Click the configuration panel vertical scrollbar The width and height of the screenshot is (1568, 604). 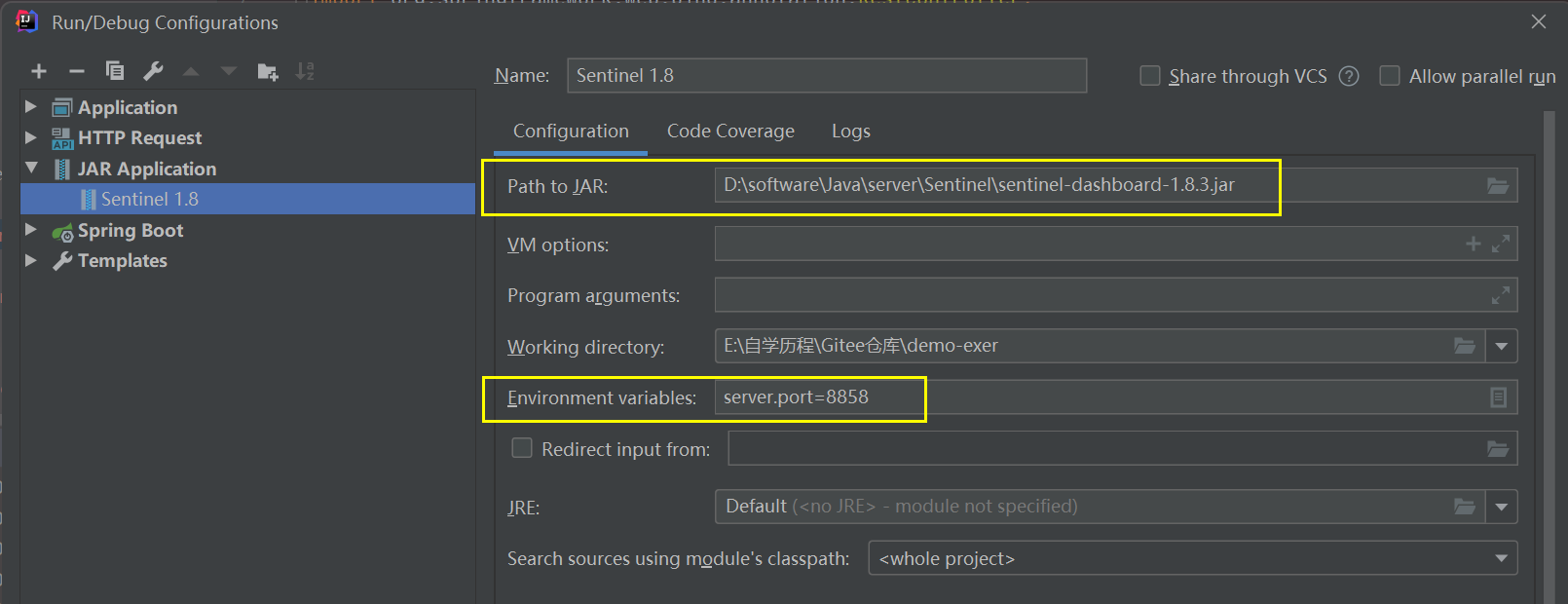1549,357
